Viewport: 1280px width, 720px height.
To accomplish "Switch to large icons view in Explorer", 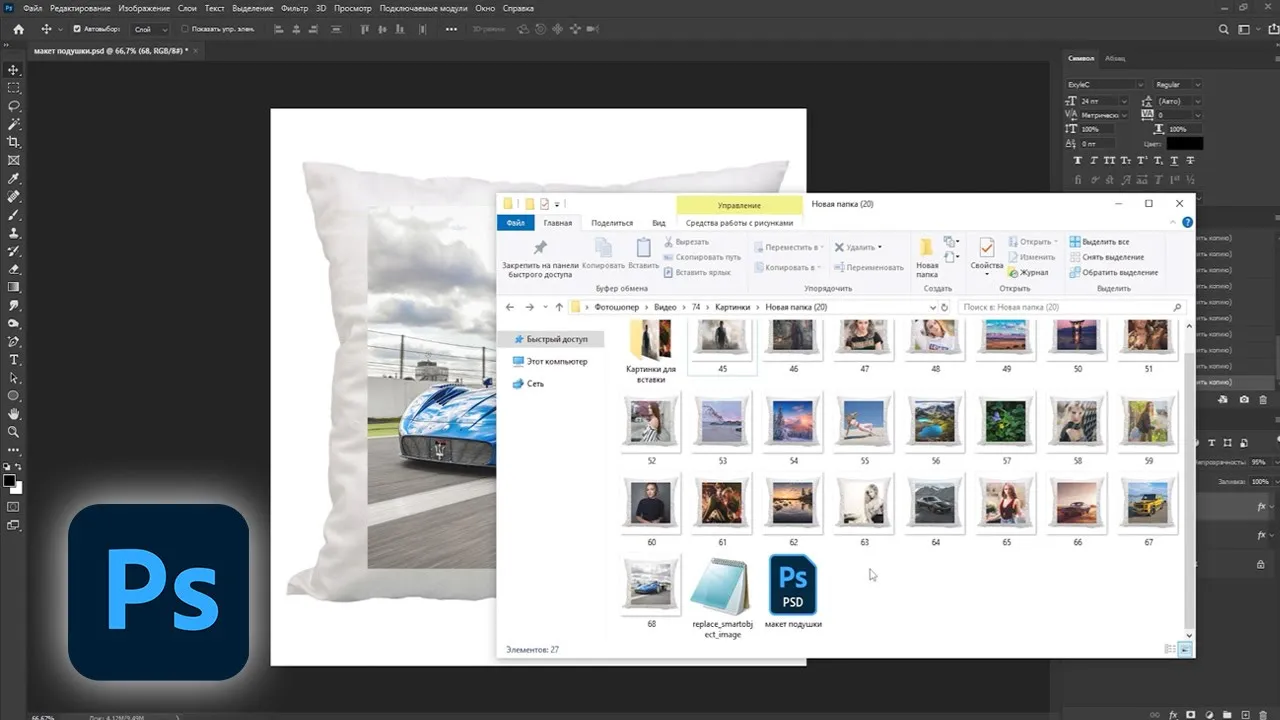I will tap(1186, 649).
